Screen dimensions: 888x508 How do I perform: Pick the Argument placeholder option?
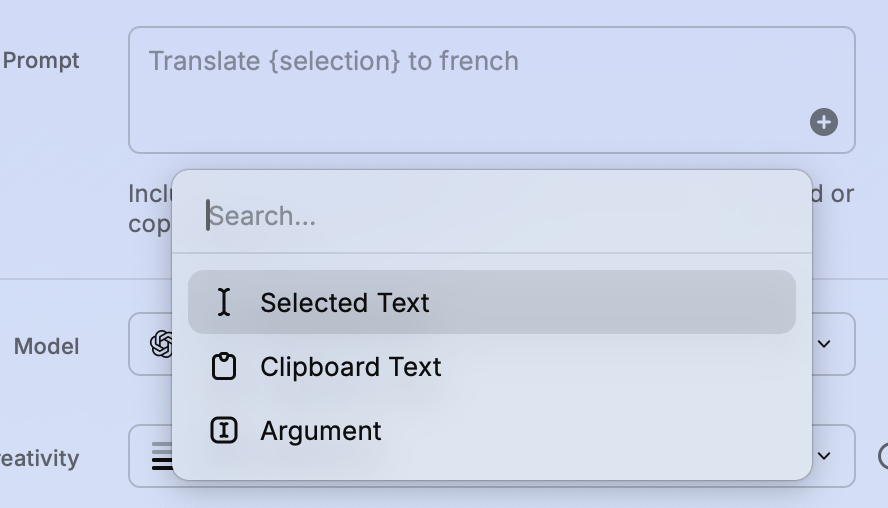(x=321, y=431)
